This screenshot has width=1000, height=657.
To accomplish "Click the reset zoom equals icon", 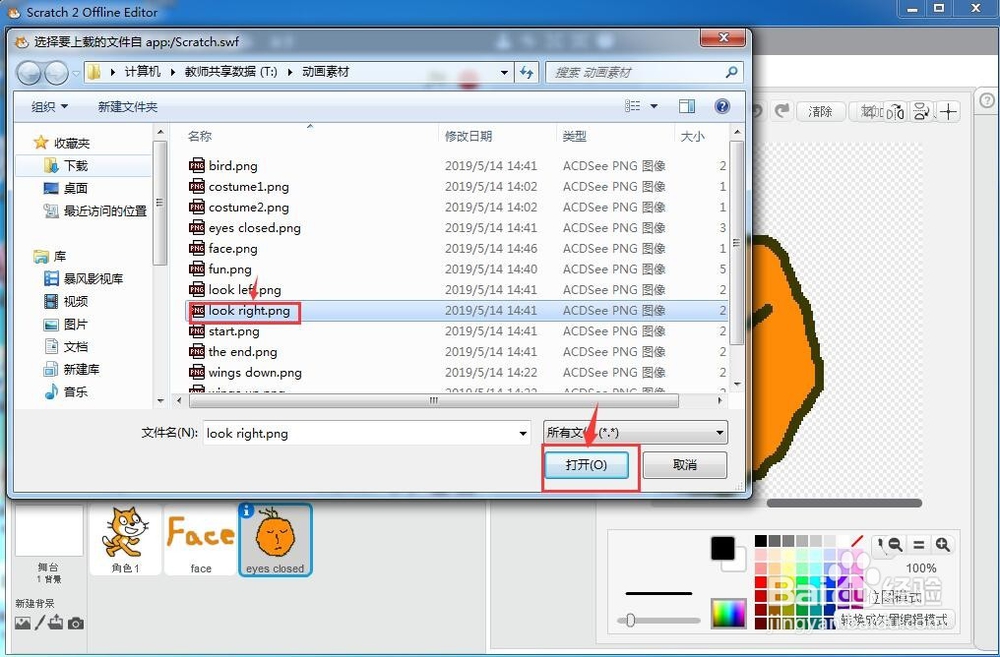I will click(x=918, y=545).
